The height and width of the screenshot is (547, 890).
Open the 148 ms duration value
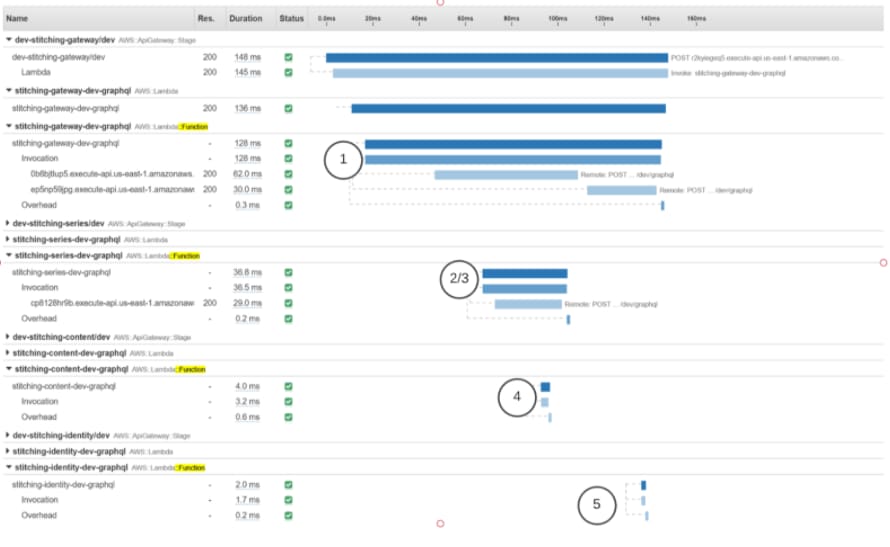[247, 57]
